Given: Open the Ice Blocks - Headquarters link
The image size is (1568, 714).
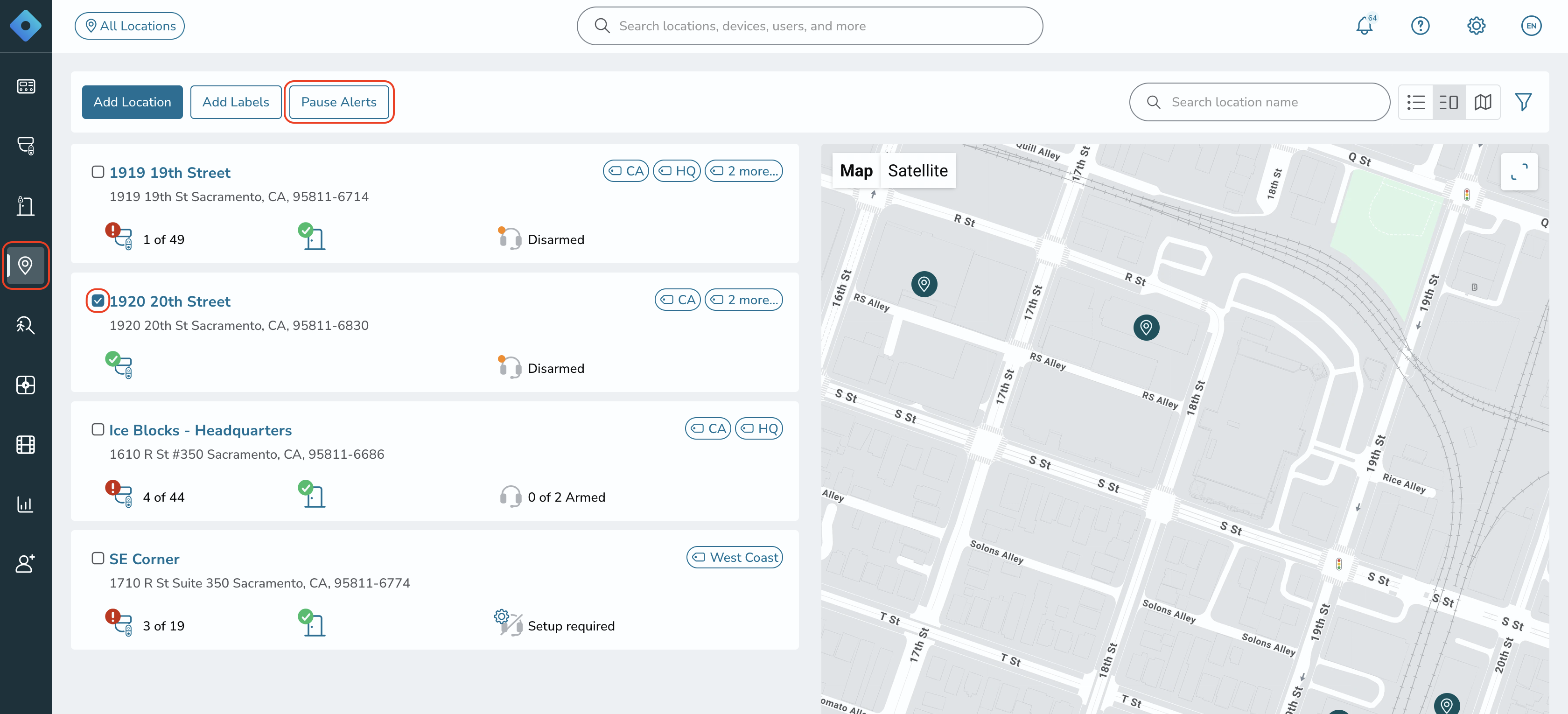Looking at the screenshot, I should 200,431.
